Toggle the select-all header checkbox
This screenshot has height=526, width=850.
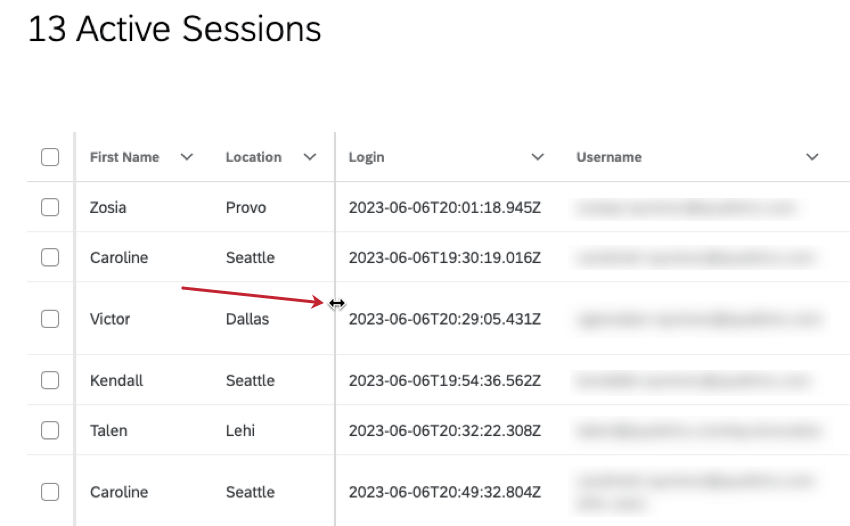50,157
